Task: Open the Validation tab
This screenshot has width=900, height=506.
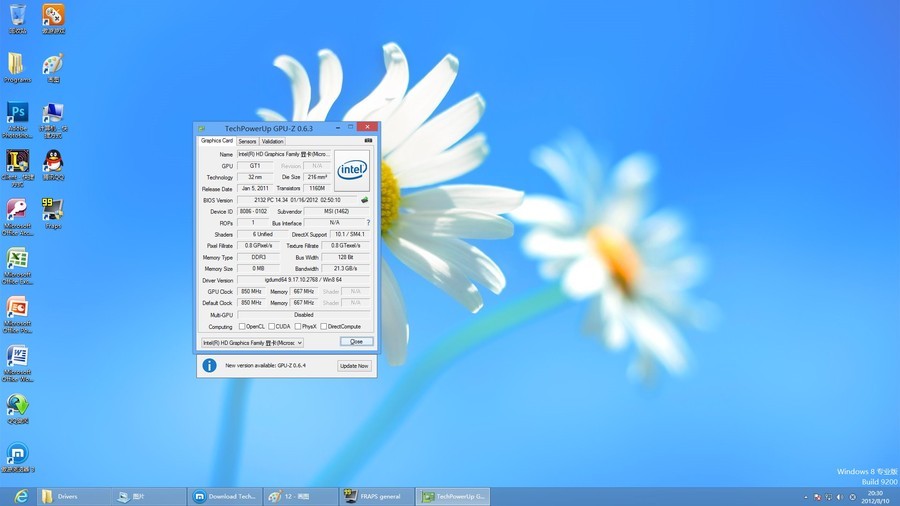Action: click(273, 141)
